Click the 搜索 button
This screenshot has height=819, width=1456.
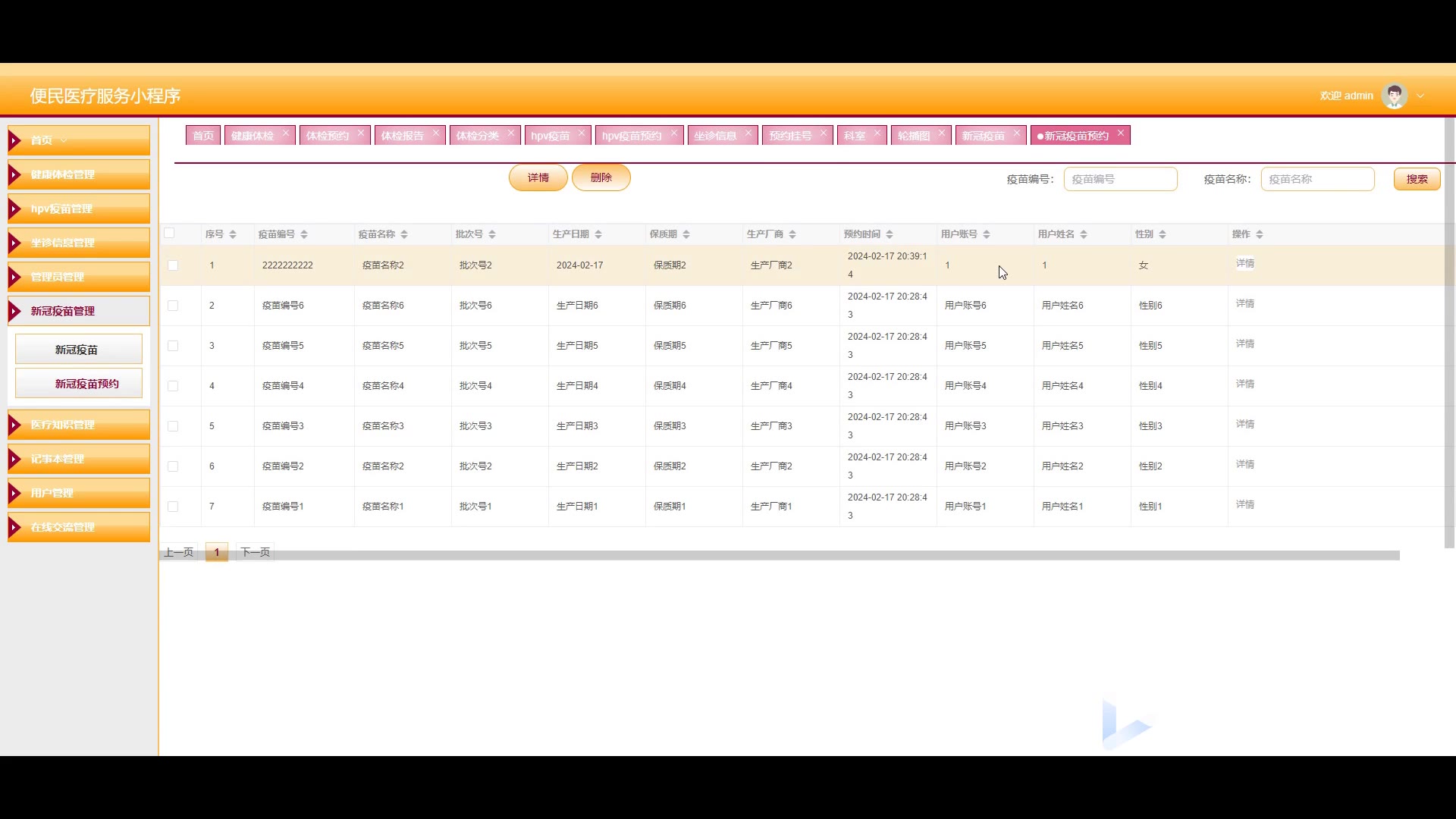pyautogui.click(x=1417, y=179)
